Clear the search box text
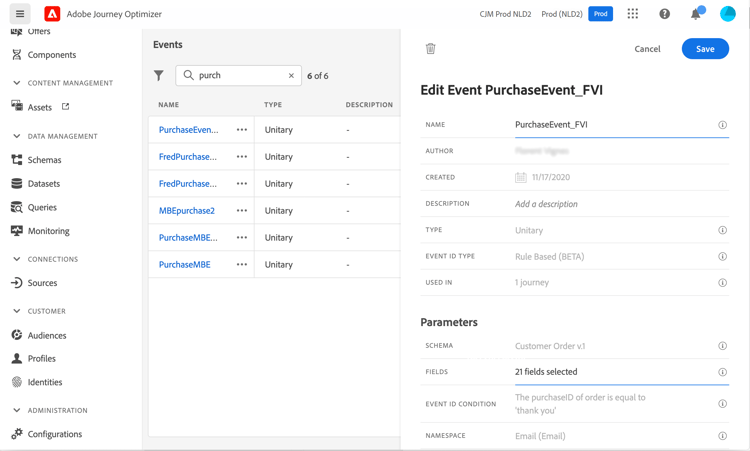Image resolution: width=750 pixels, height=451 pixels. 291,76
